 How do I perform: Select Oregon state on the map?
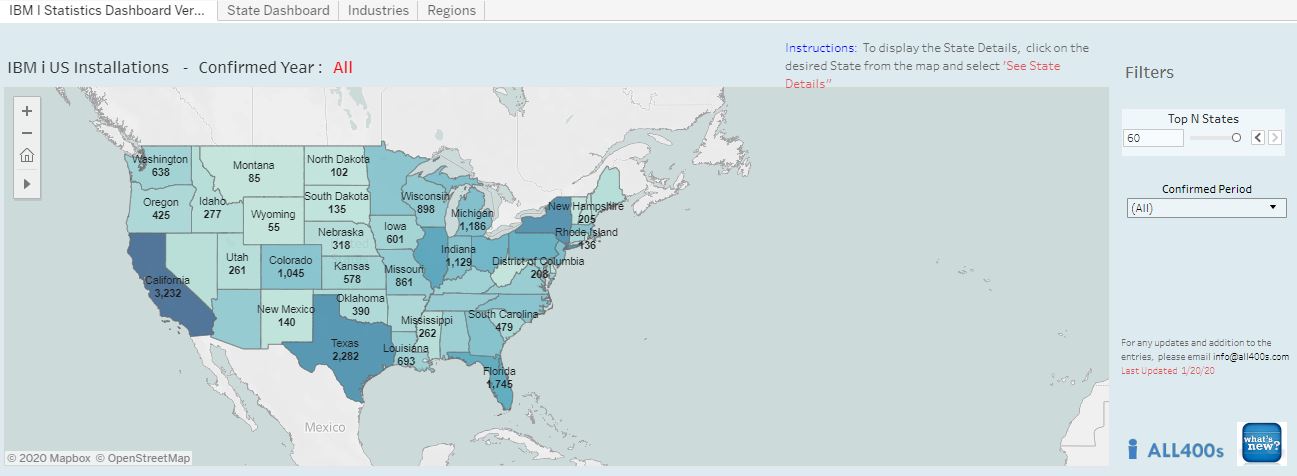click(x=160, y=208)
